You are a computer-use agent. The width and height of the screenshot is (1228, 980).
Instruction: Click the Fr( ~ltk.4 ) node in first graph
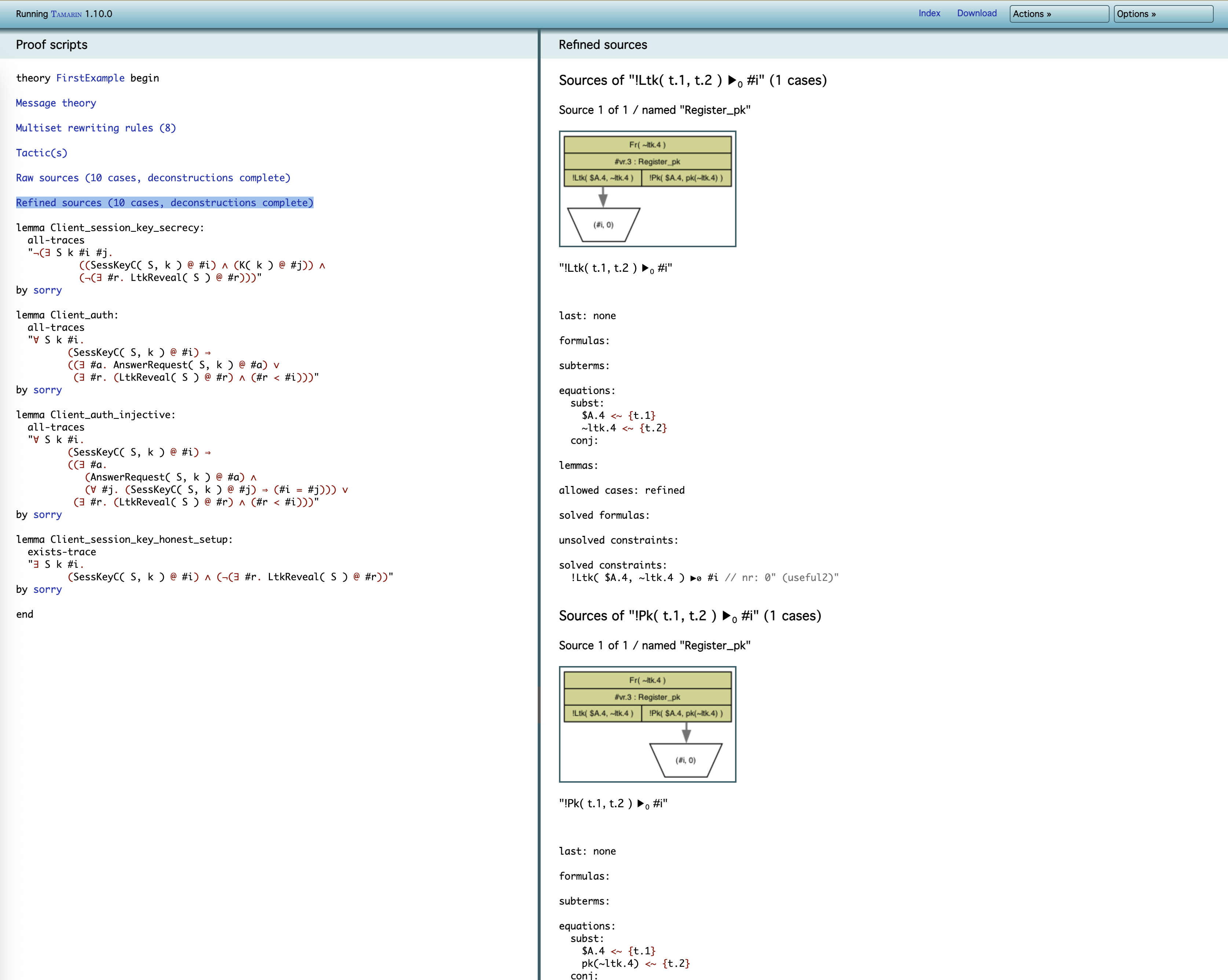click(x=647, y=145)
